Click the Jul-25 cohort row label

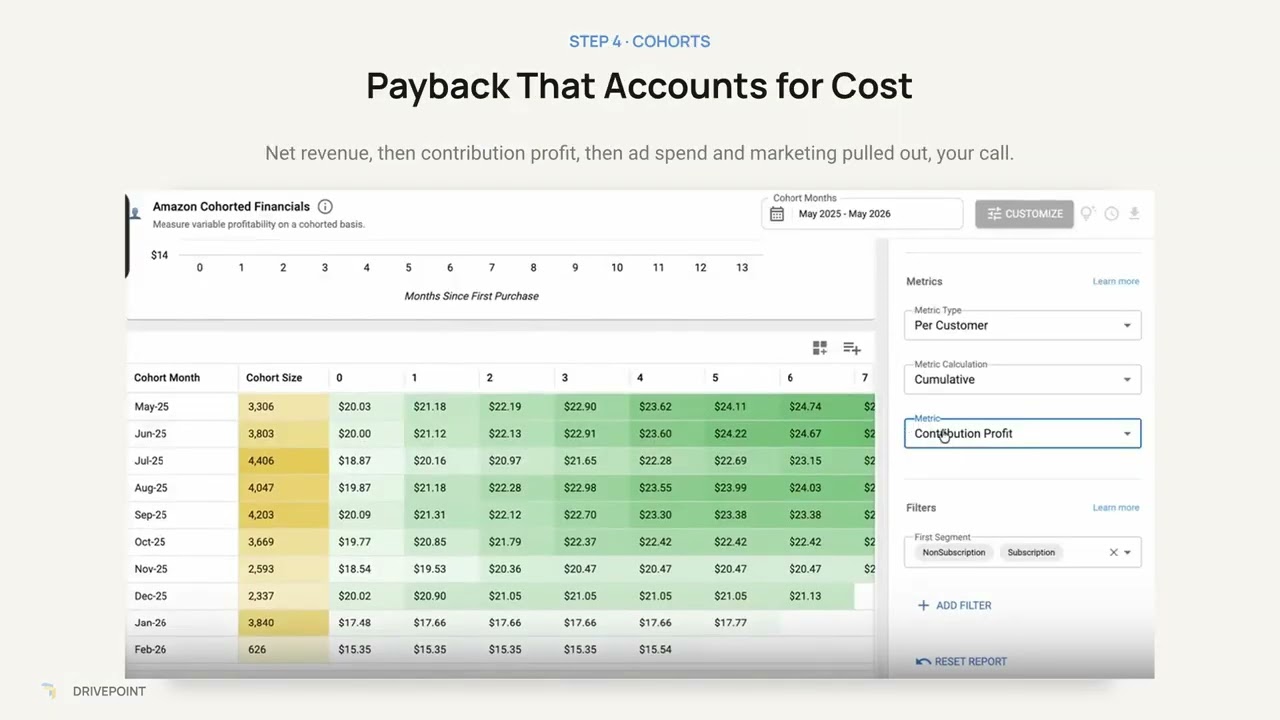(149, 460)
